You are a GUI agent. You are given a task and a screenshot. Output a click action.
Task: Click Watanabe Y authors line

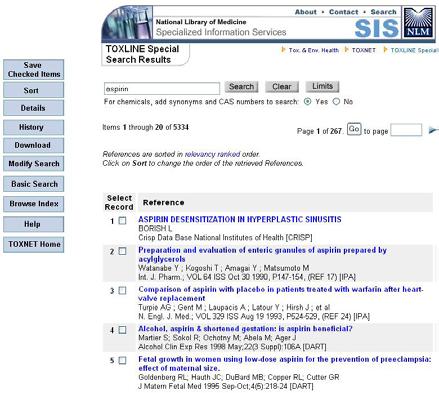[x=224, y=268]
